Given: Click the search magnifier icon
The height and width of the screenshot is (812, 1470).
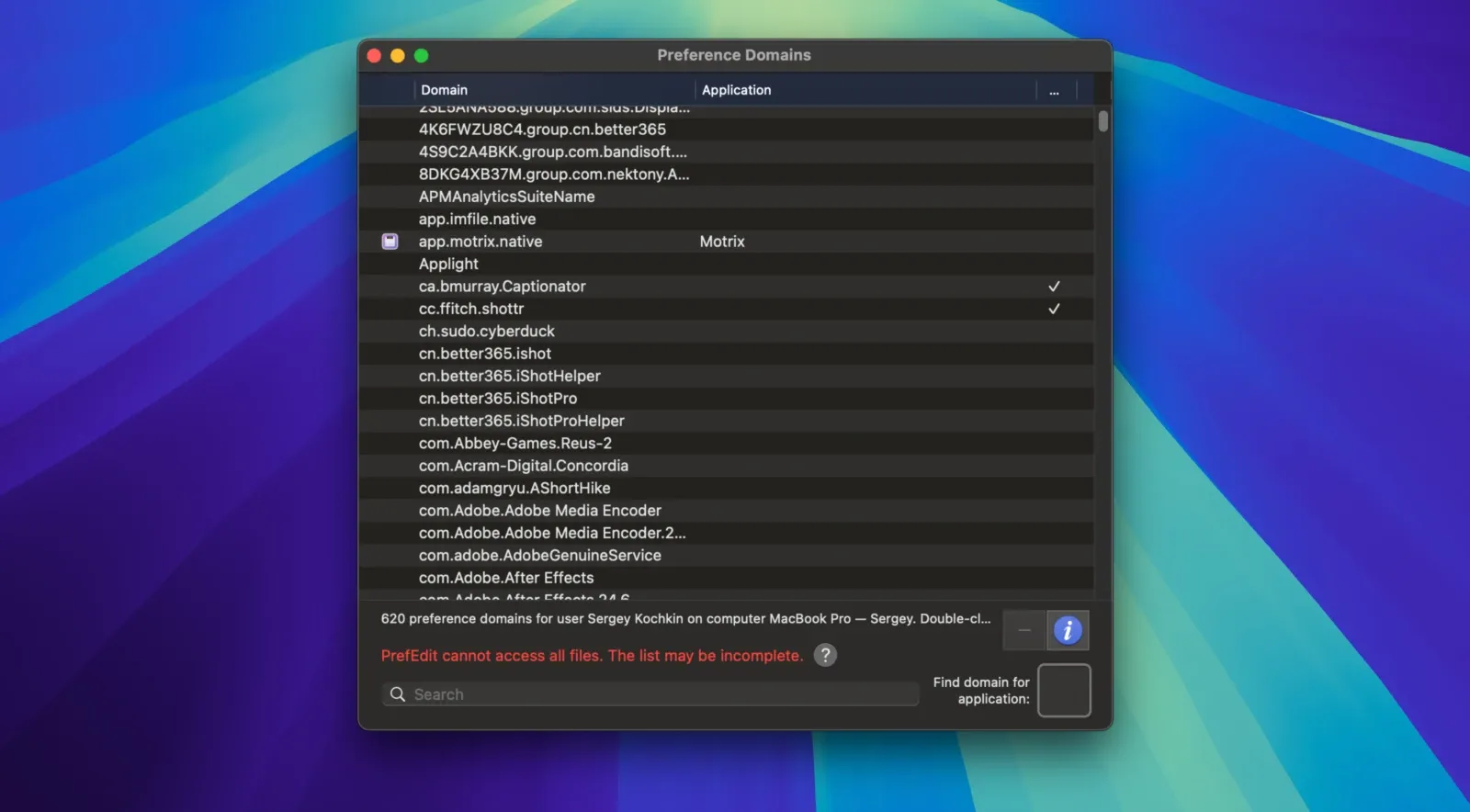Looking at the screenshot, I should pos(398,694).
